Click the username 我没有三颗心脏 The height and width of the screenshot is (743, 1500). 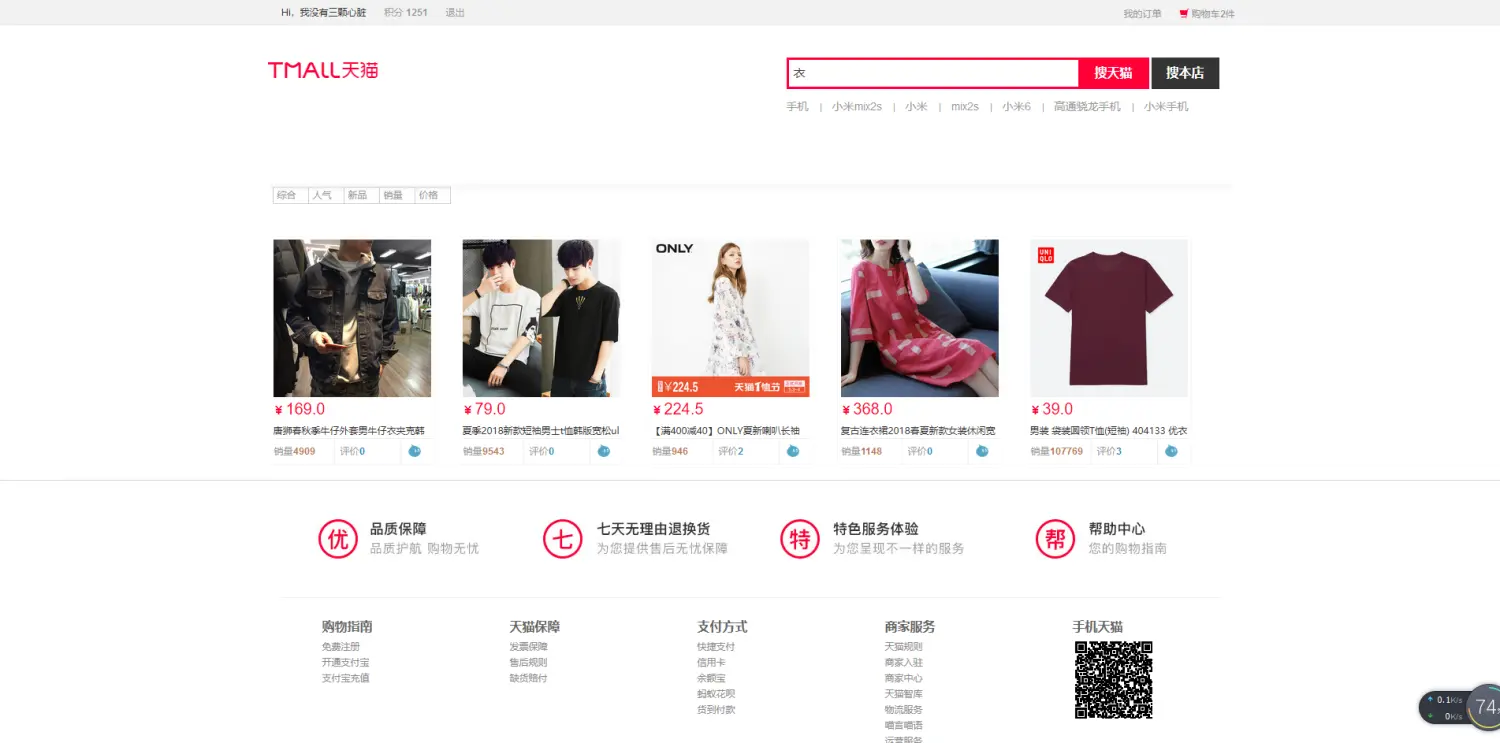[x=333, y=13]
